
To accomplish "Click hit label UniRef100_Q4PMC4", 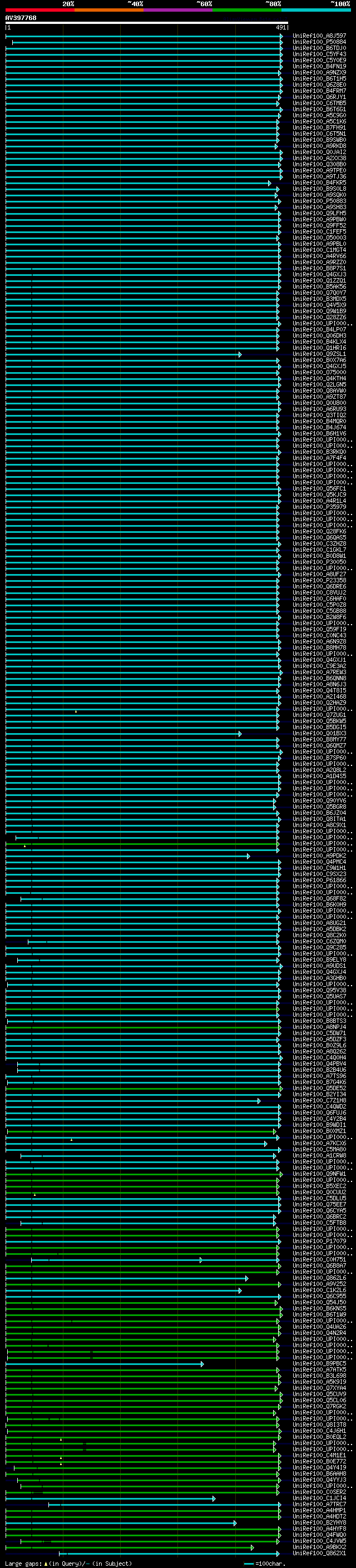I will [x=319, y=862].
